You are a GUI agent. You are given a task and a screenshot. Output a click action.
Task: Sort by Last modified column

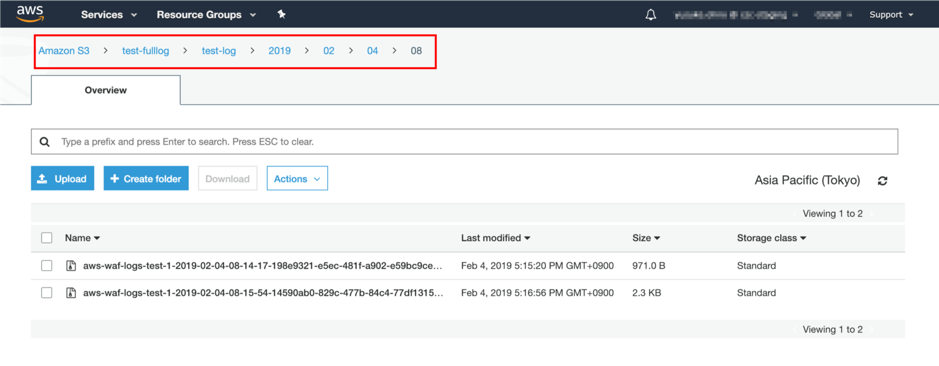495,238
